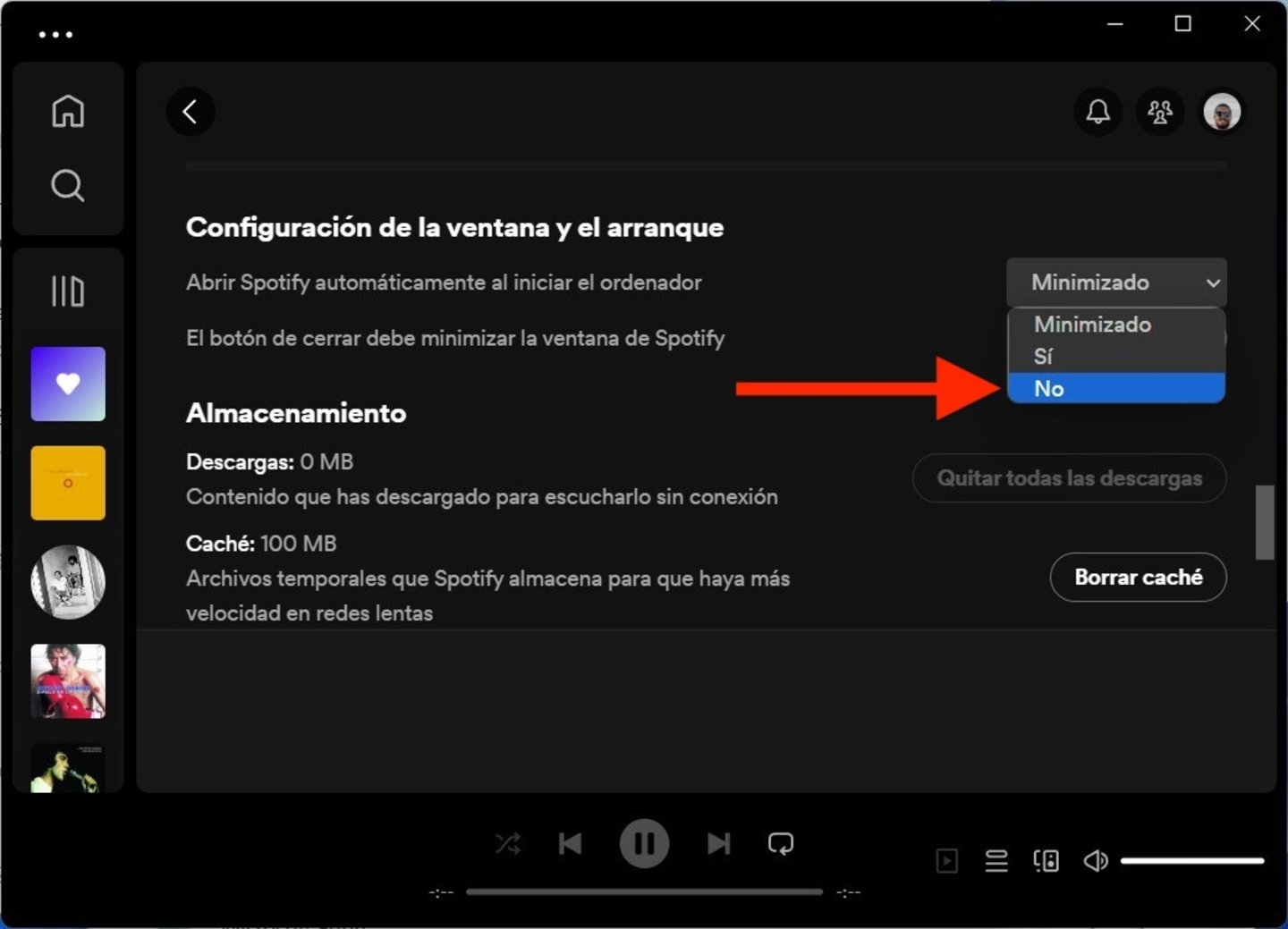Open the user profile avatar menu
Screen dimensions: 1288x929
coord(1222,112)
